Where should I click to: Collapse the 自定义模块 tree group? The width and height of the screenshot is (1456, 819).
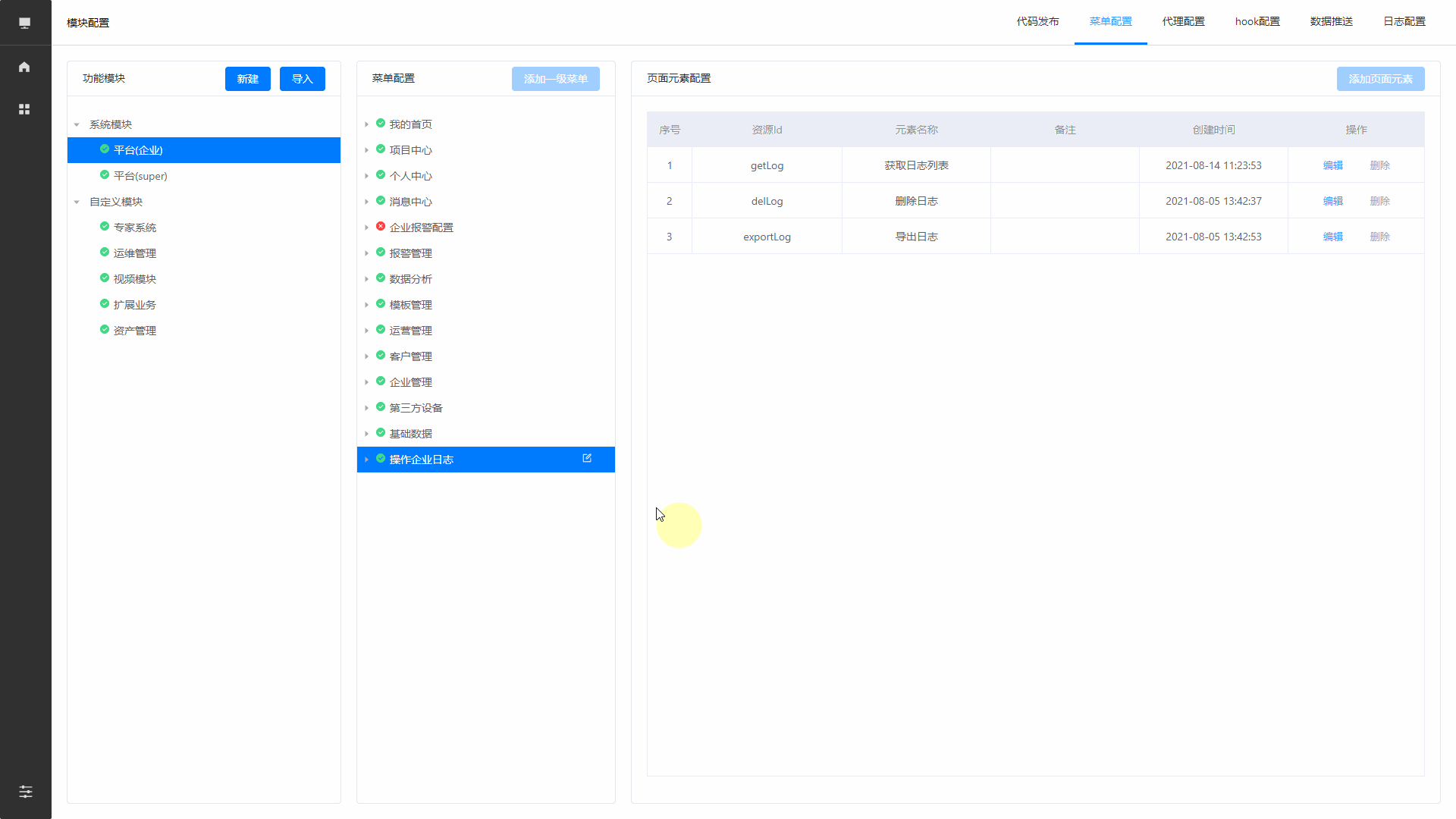point(77,202)
